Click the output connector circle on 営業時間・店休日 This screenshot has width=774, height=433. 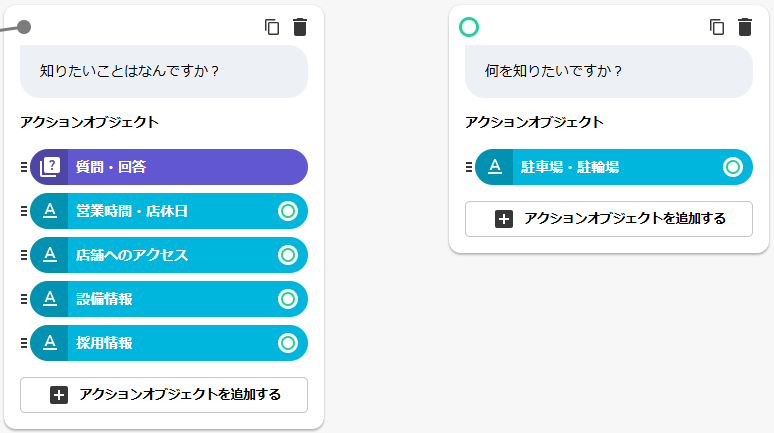288,211
